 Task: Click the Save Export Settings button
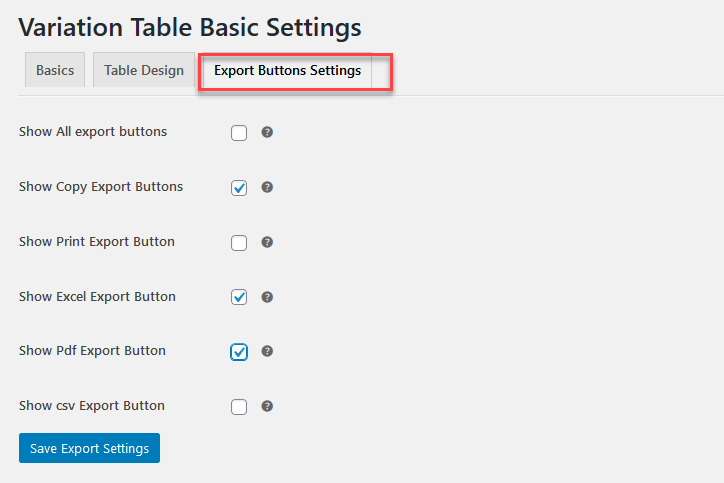[x=89, y=448]
